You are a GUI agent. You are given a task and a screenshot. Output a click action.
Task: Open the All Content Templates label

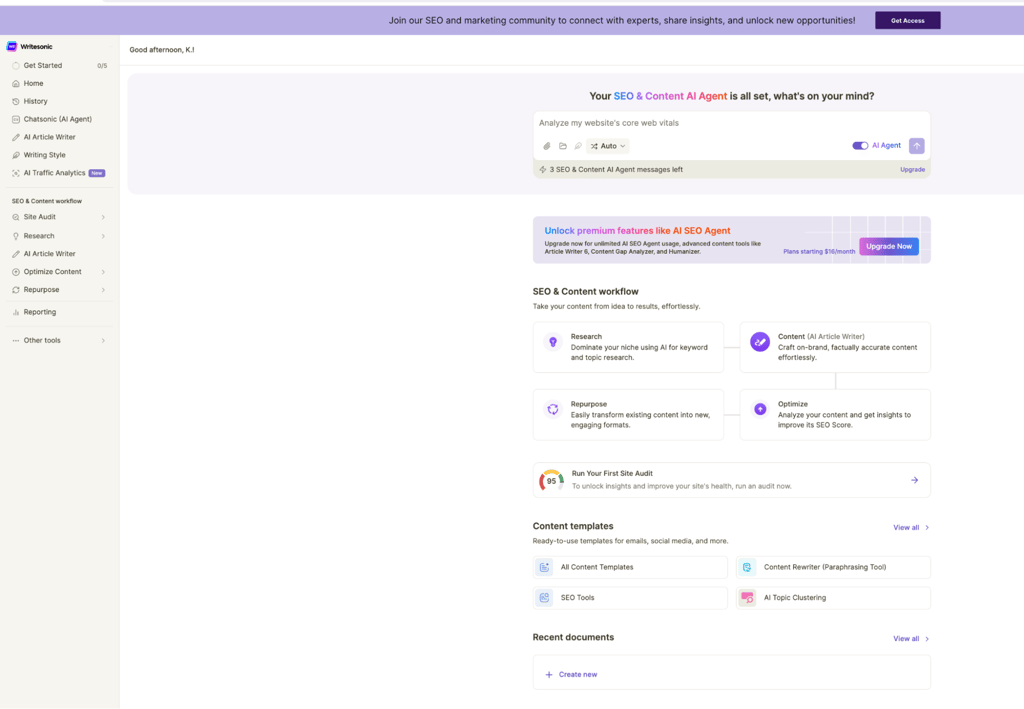[597, 567]
